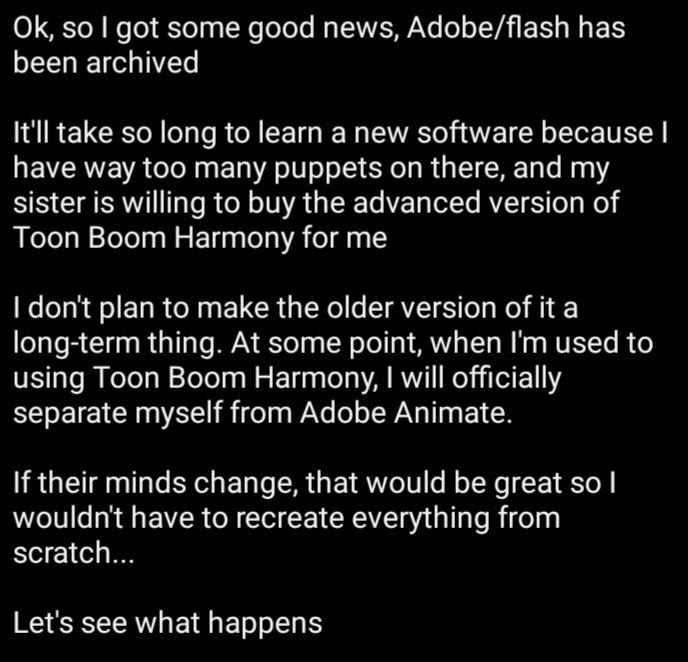Image resolution: width=688 pixels, height=662 pixels.
Task: Click the text "been archived"
Action: pos(105,64)
